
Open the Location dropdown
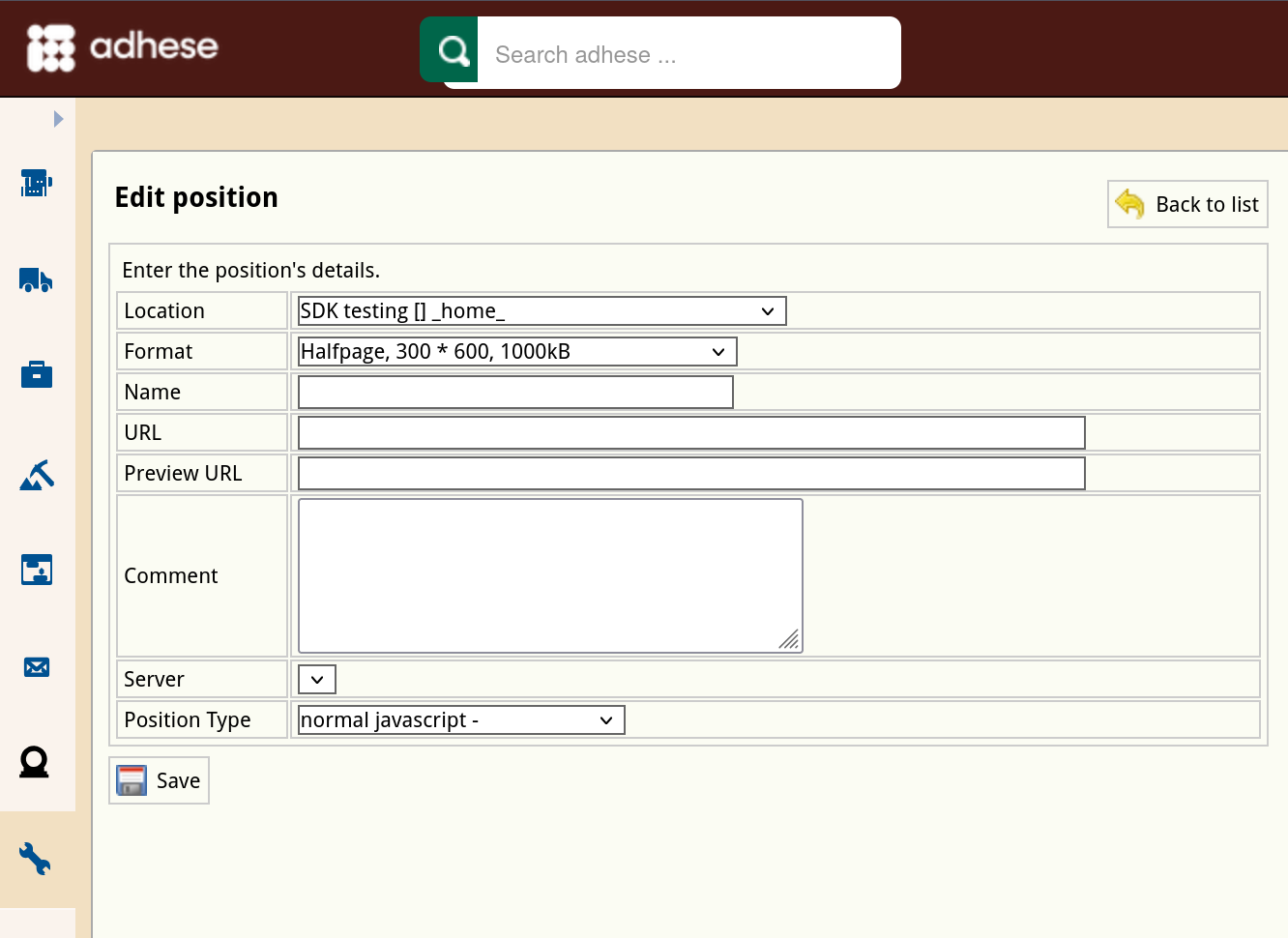pyautogui.click(x=542, y=311)
